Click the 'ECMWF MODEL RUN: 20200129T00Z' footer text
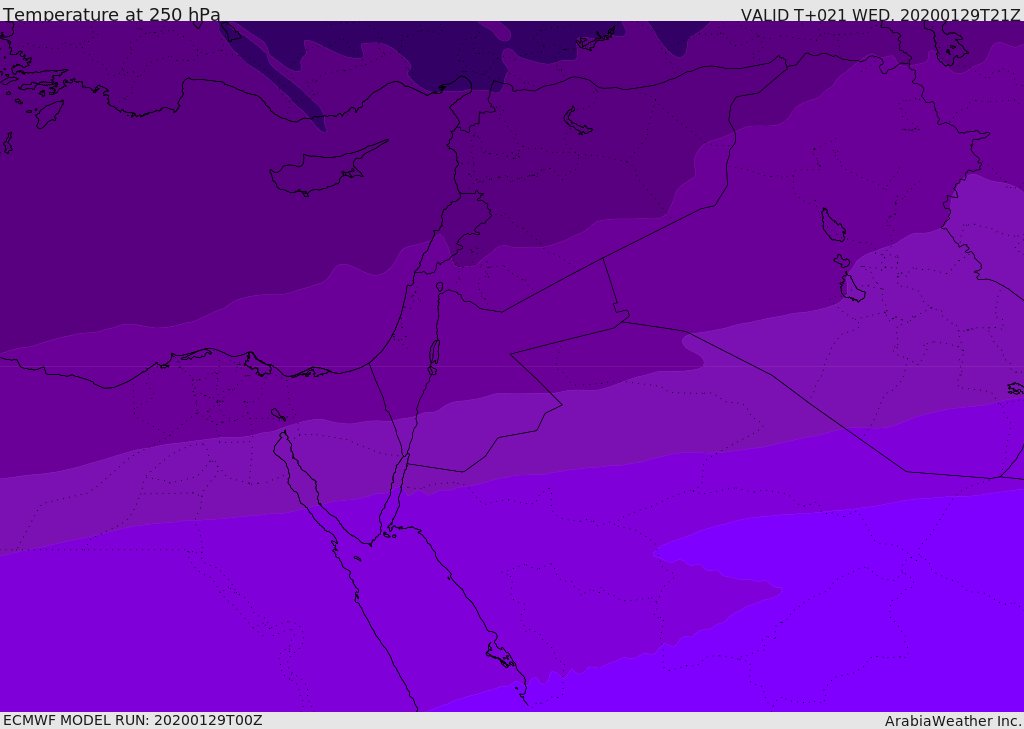1024x729 pixels. click(x=133, y=720)
